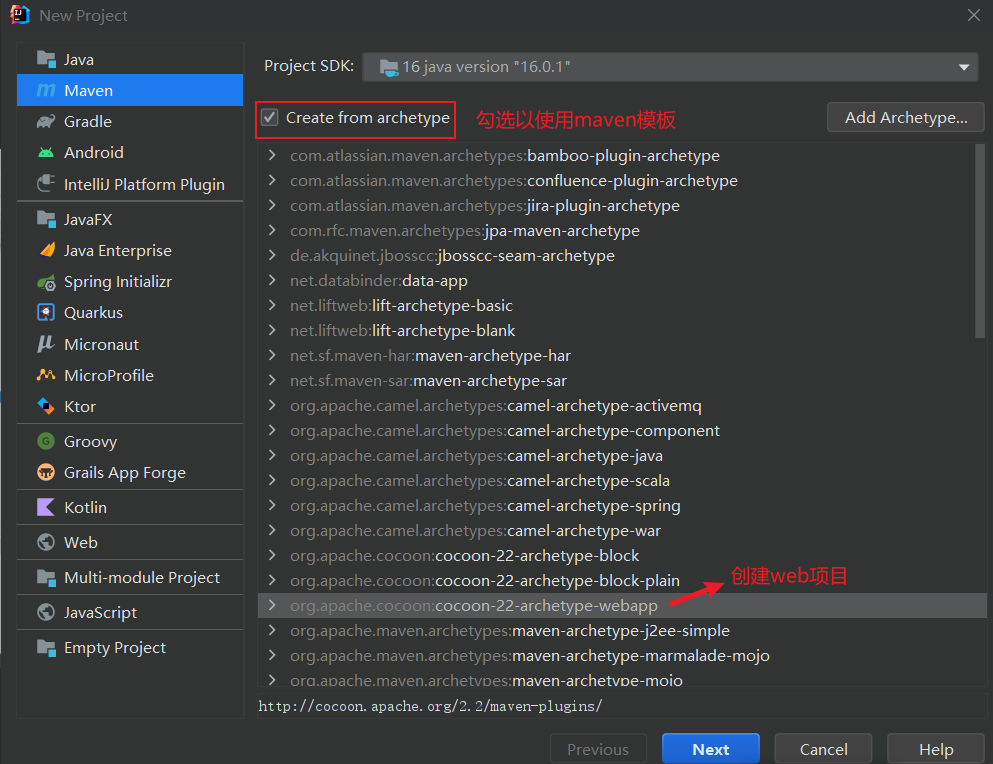Choose Kotlin in the project list
This screenshot has width=993, height=764.
pos(130,507)
